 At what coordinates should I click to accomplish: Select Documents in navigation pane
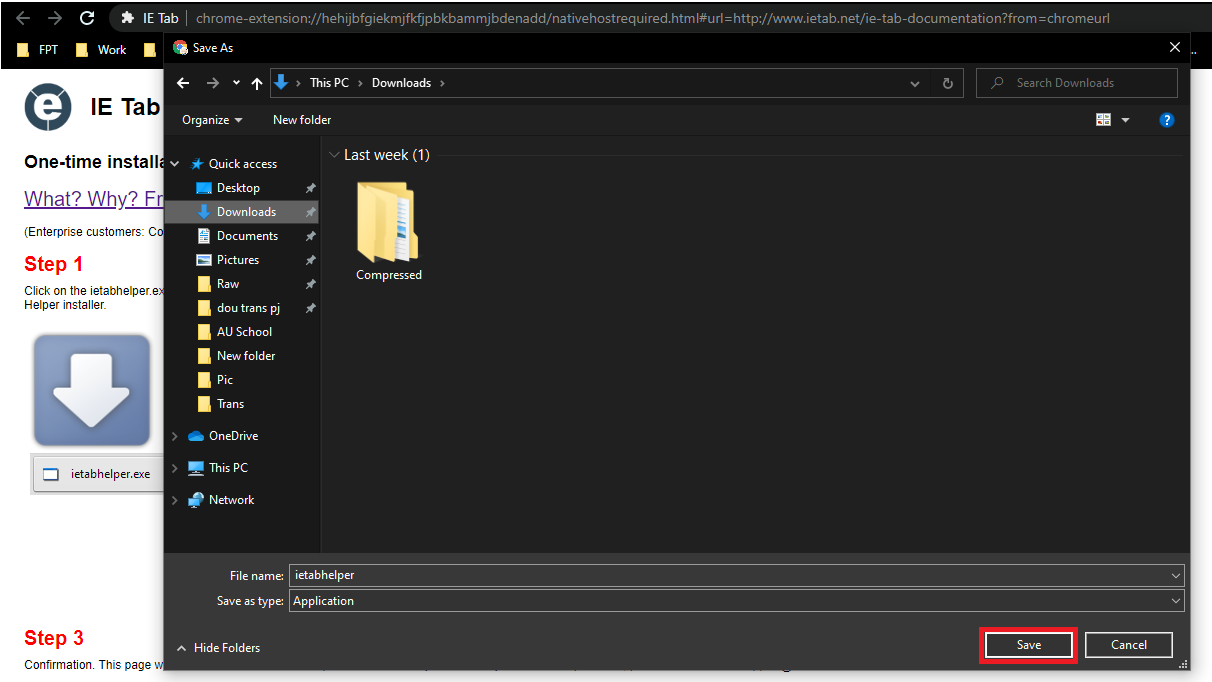(247, 236)
